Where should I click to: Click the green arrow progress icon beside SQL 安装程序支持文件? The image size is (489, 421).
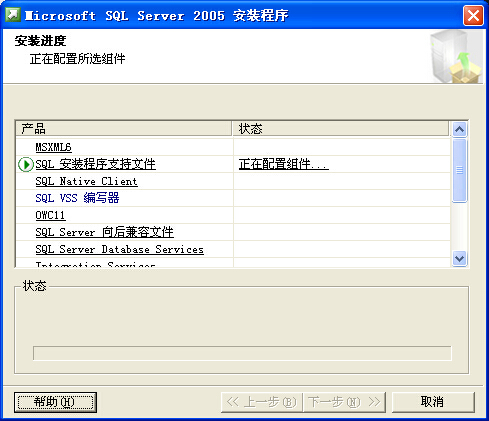pyautogui.click(x=25, y=164)
